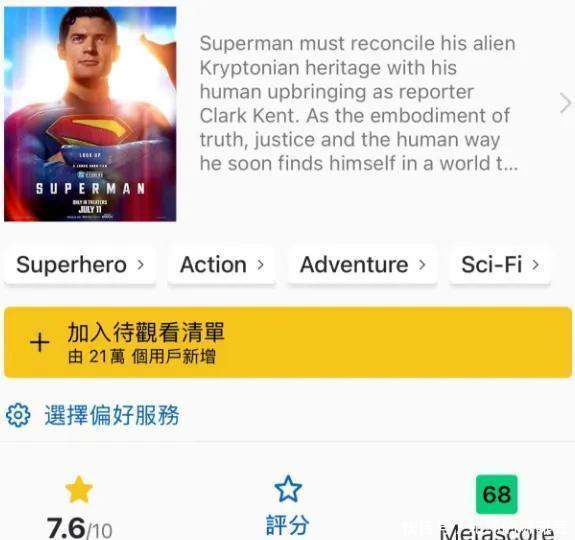The width and height of the screenshot is (575, 540).
Task: Open the Action genre chip
Action: pos(221,265)
